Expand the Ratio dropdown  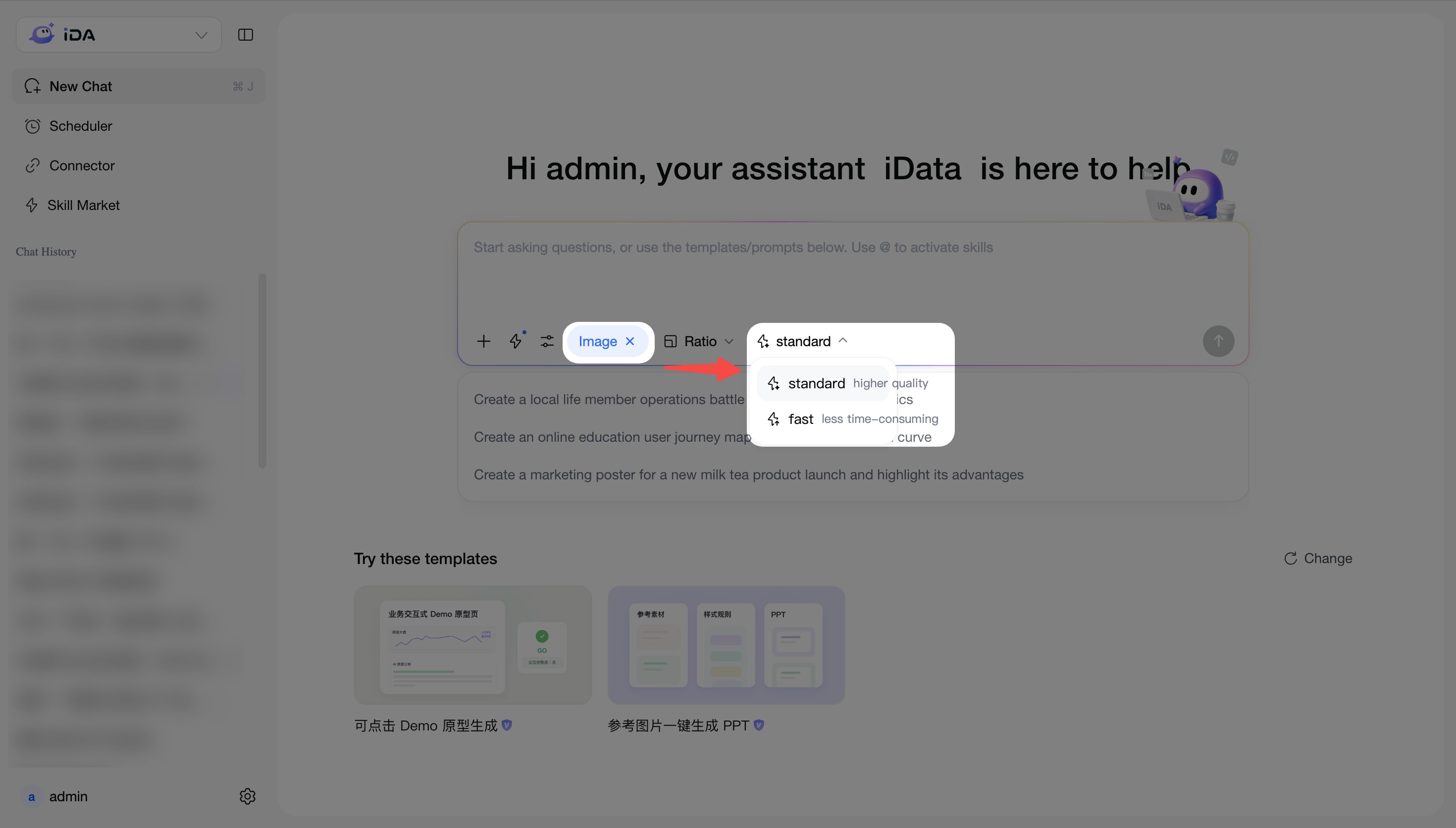pos(699,341)
